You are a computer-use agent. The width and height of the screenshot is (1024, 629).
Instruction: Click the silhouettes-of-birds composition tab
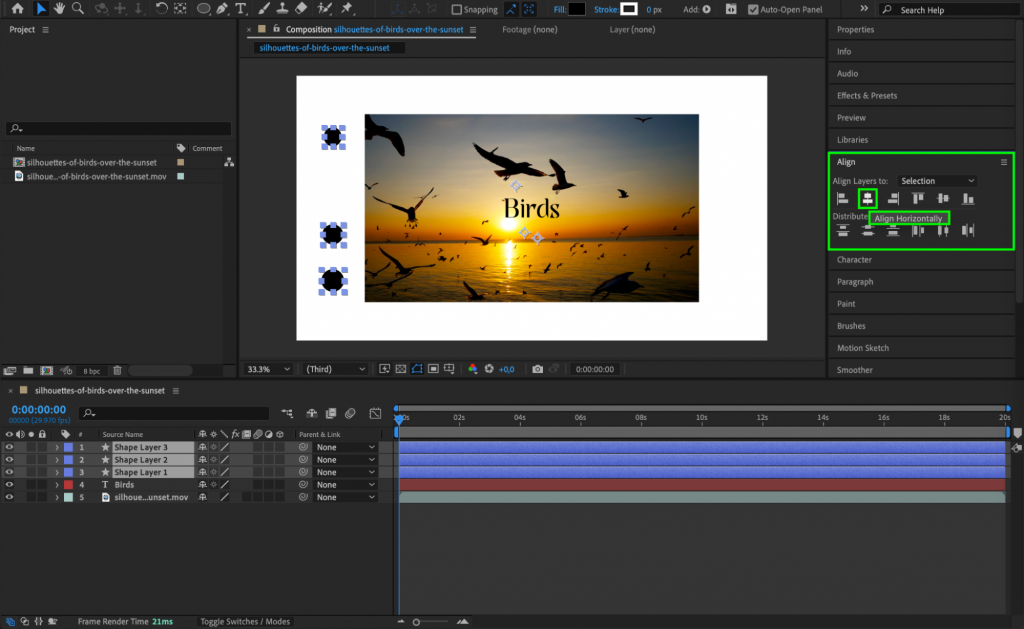[x=398, y=30]
